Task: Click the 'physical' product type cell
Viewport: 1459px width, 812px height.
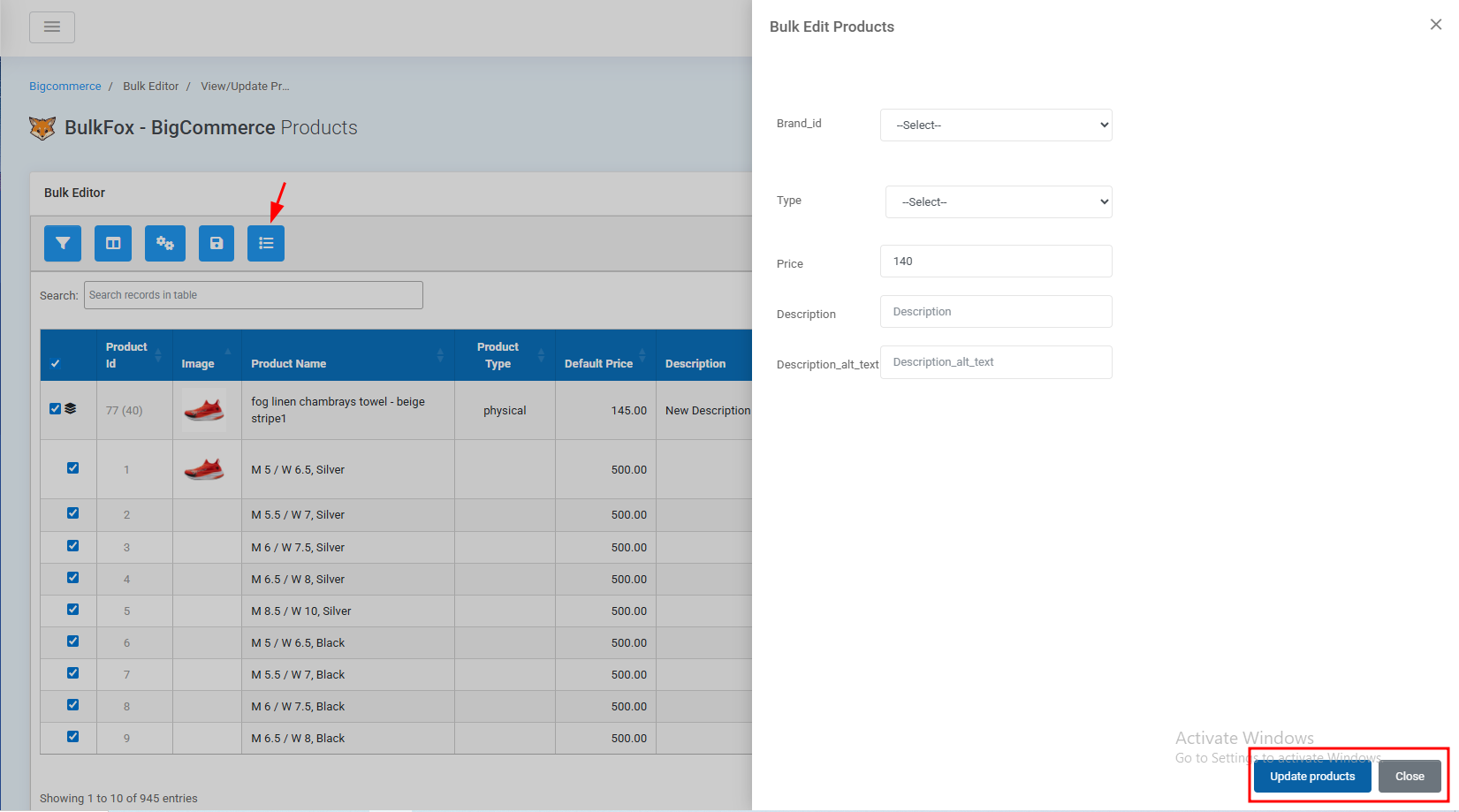Action: pyautogui.click(x=505, y=411)
